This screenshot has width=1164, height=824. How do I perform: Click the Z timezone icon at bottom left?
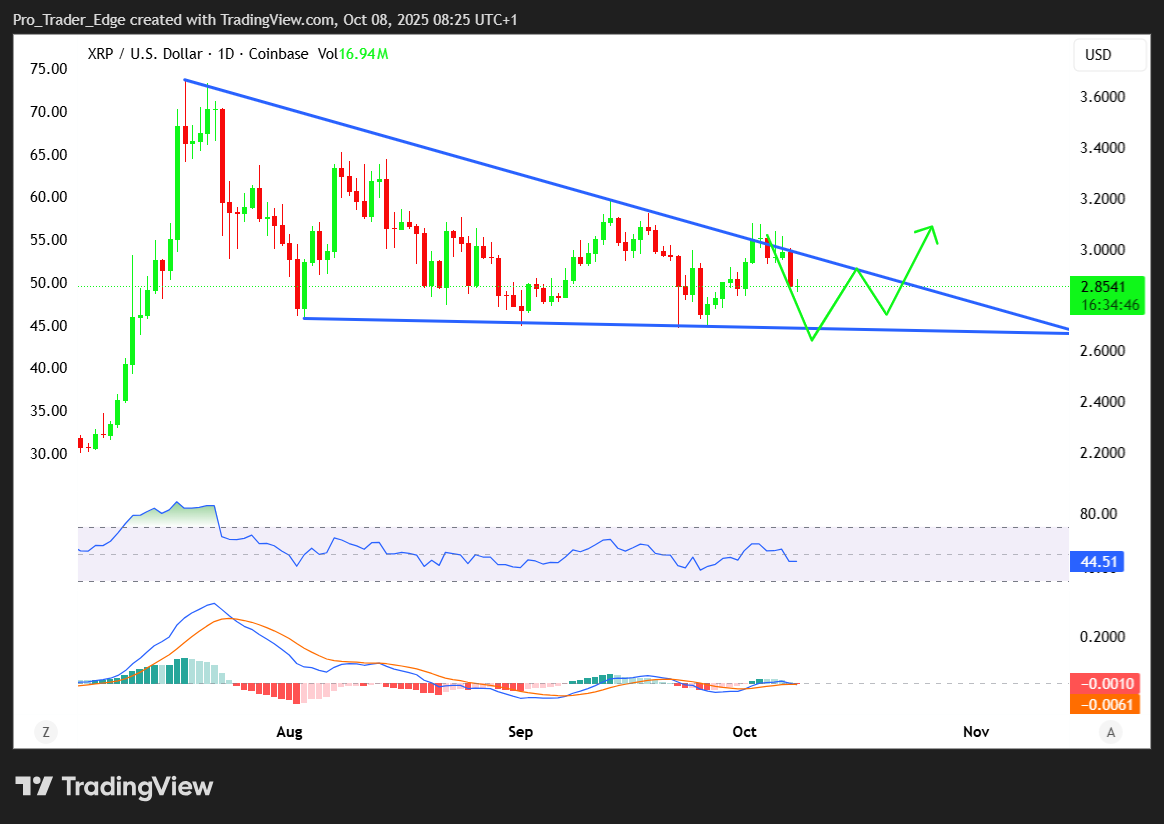click(45, 732)
